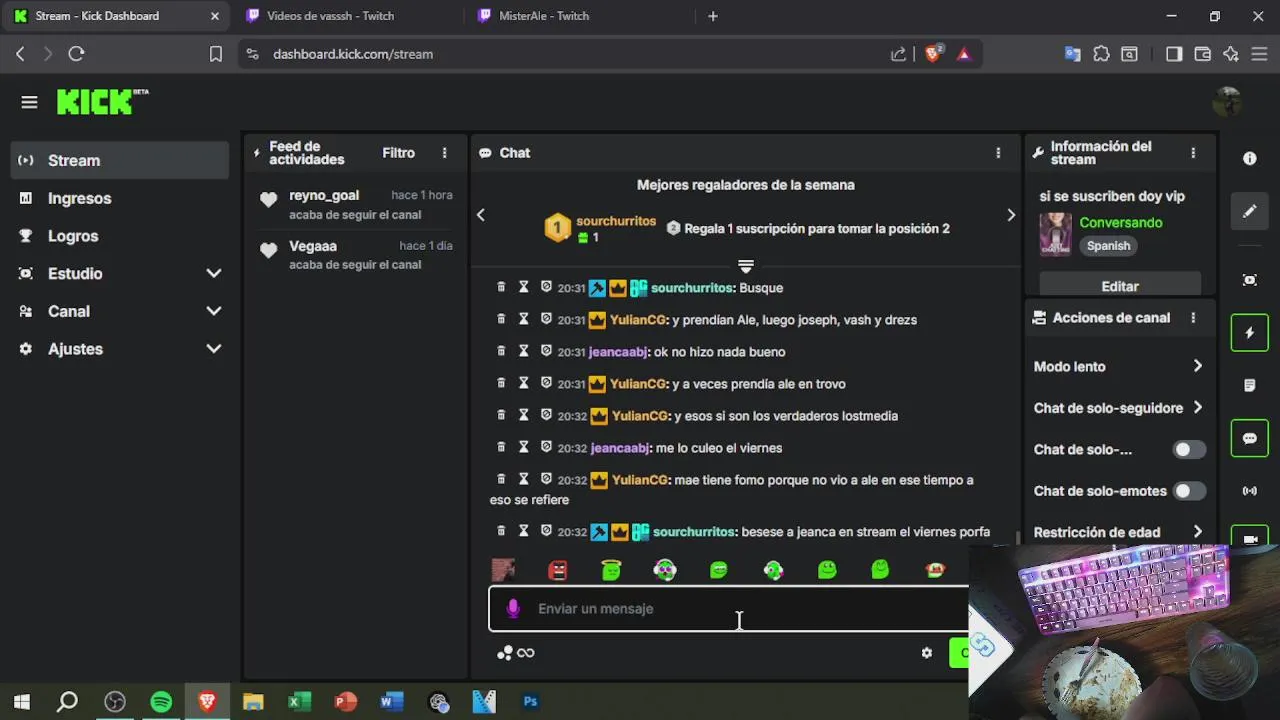1280x720 pixels.
Task: Open Información del stream three-dot menu
Action: (1193, 153)
